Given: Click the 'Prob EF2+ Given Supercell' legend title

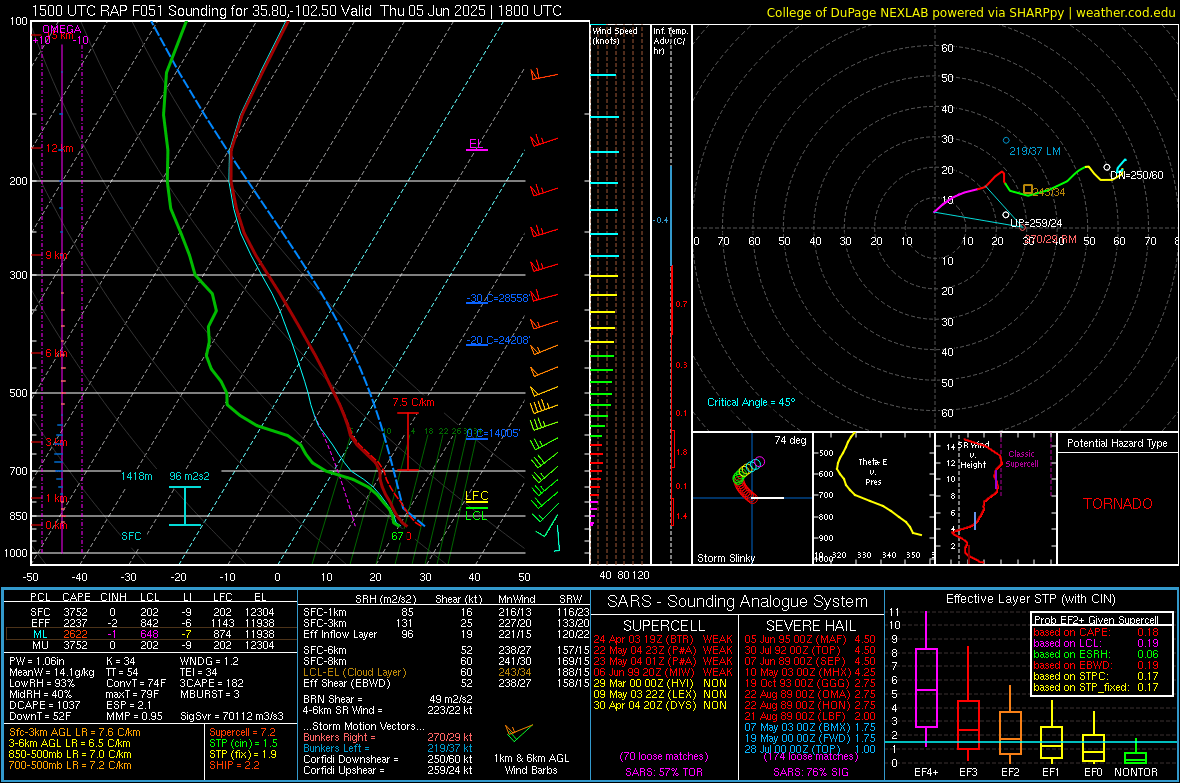Looking at the screenshot, I should (1096, 620).
